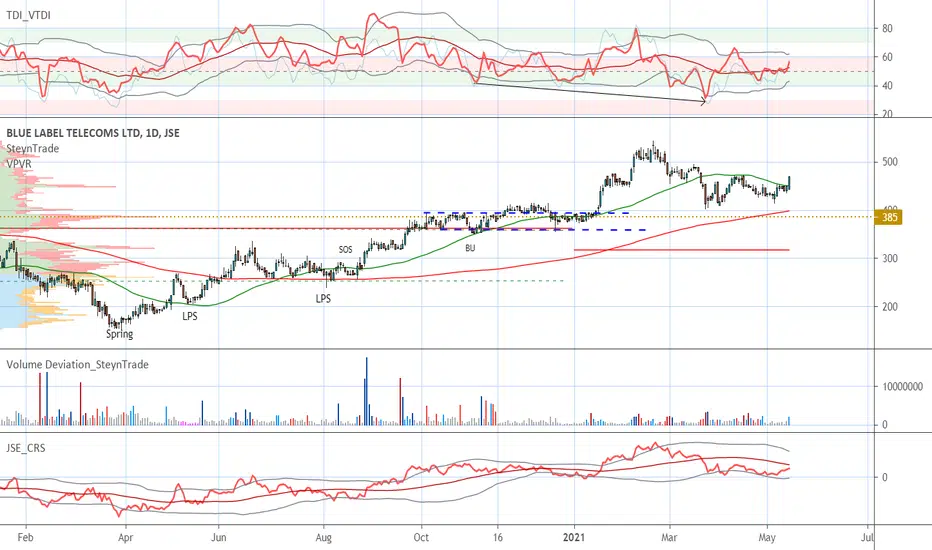
Task: Click the 16 date label on time axis
Action: (x=498, y=538)
